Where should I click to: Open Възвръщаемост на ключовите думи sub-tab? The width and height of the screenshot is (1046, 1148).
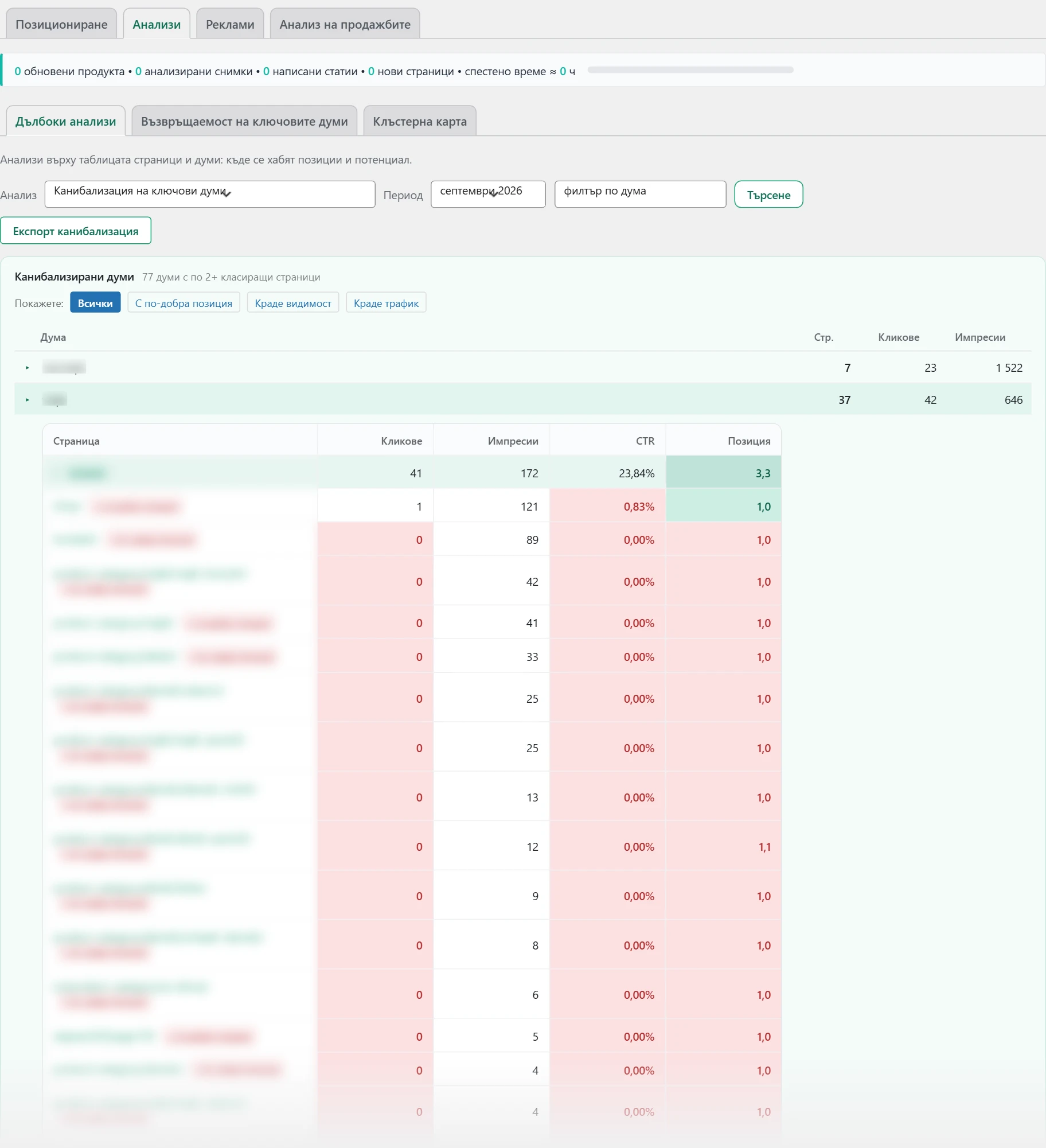tap(244, 121)
